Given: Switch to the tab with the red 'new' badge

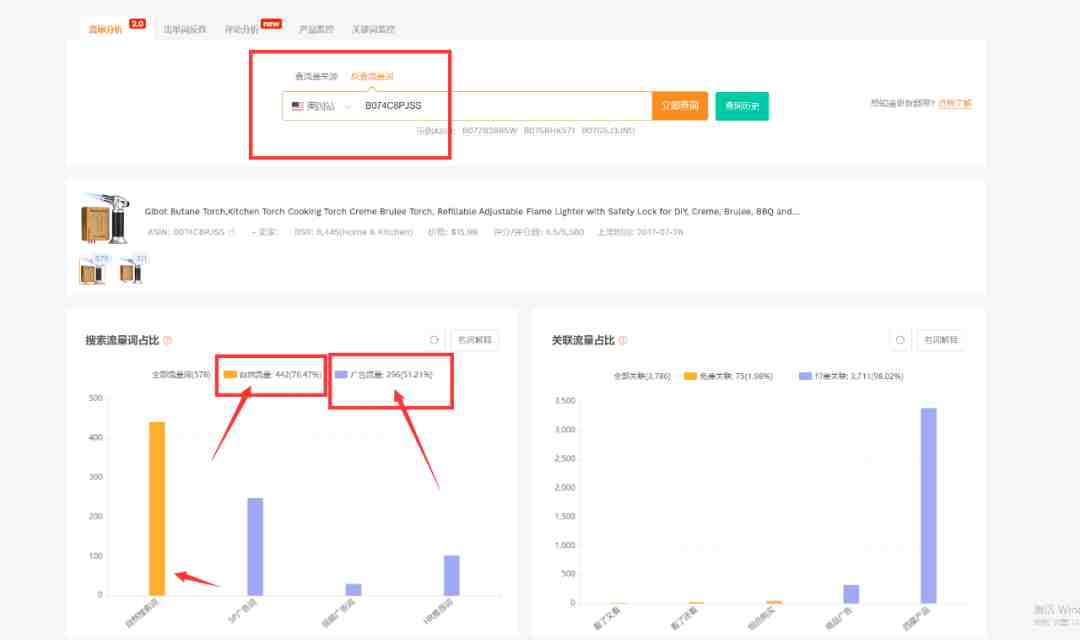Looking at the screenshot, I should pos(242,30).
